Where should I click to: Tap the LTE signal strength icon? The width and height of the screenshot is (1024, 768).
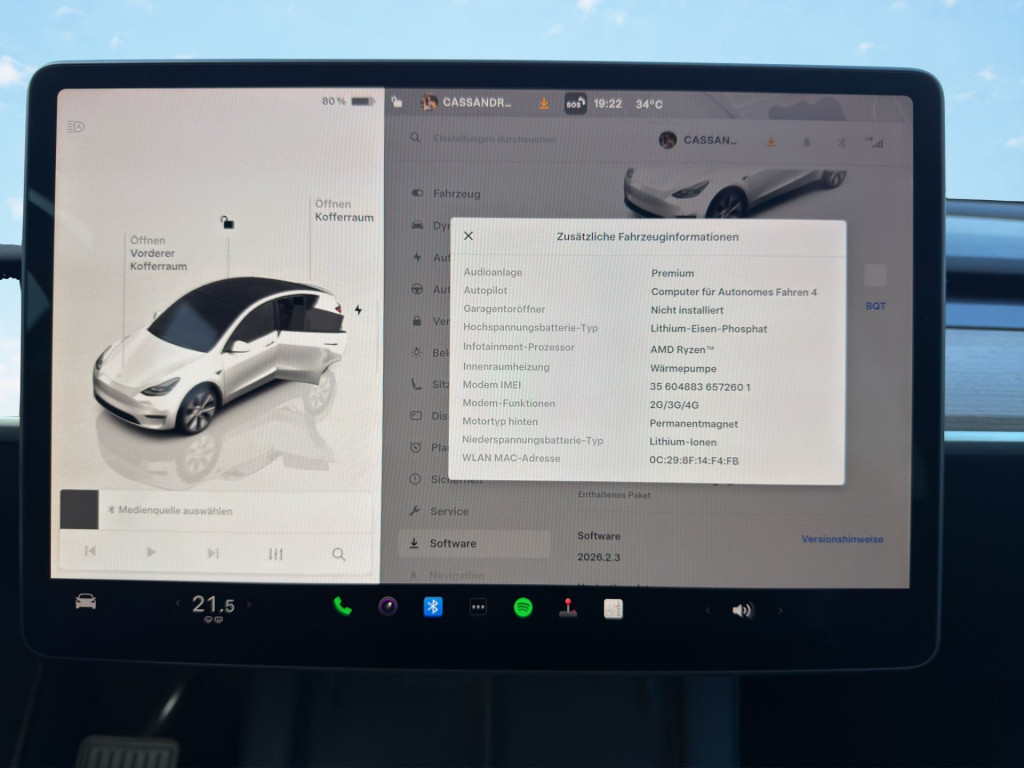tap(874, 142)
